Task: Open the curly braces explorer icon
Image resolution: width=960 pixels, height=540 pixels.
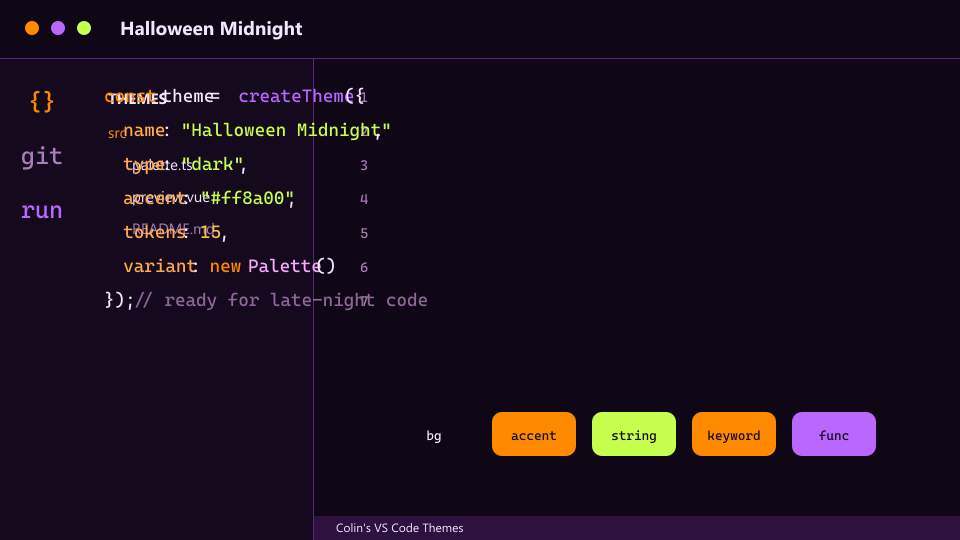Action: coord(42,102)
